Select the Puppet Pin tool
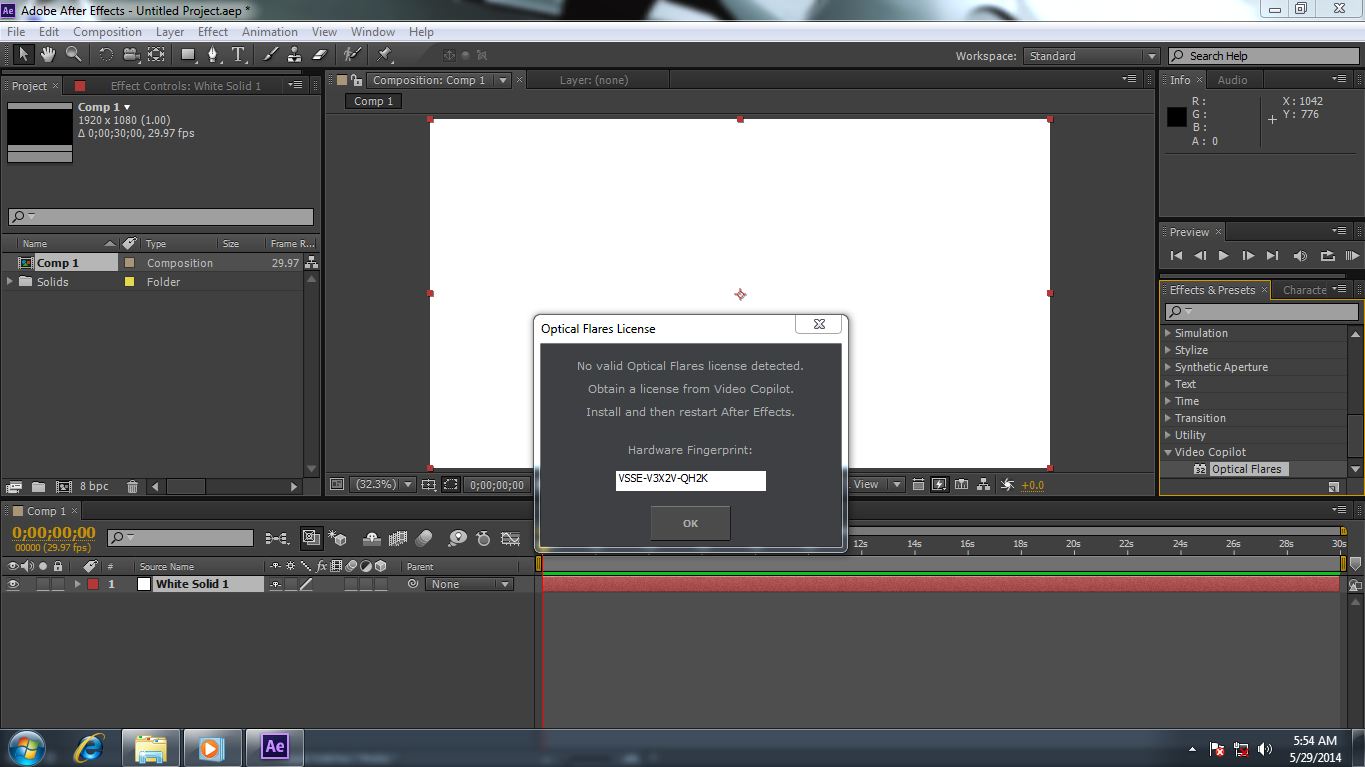The height and width of the screenshot is (767, 1365). tap(384, 55)
